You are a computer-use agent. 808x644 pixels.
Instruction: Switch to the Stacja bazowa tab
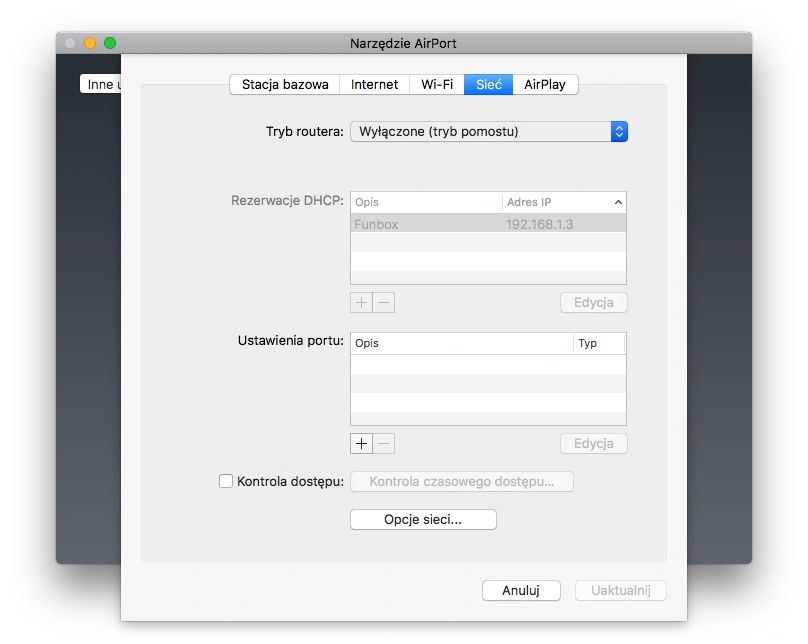pos(285,84)
